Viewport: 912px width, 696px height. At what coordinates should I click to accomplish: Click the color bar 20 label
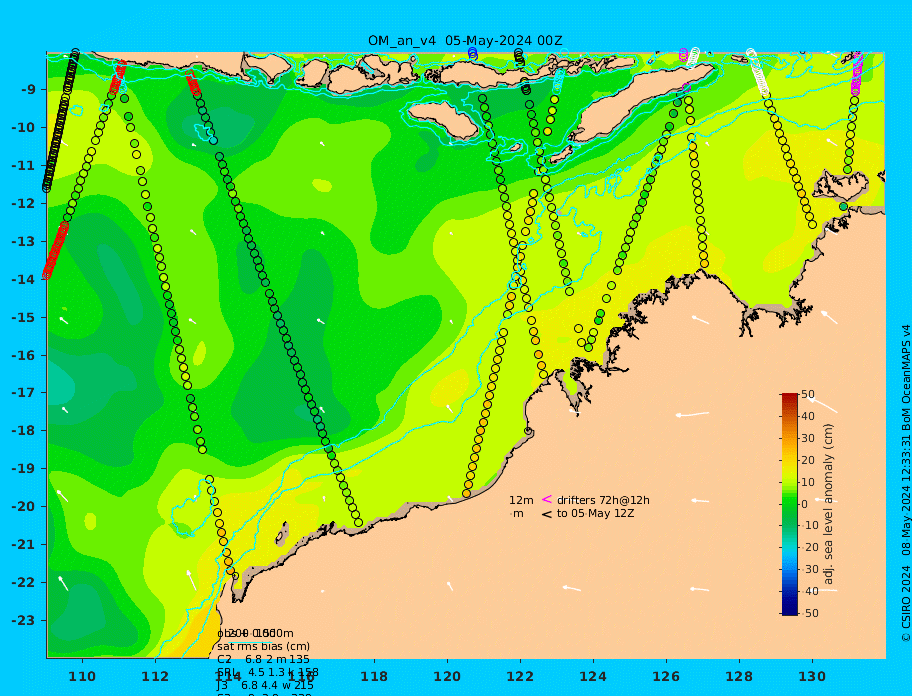(808, 460)
